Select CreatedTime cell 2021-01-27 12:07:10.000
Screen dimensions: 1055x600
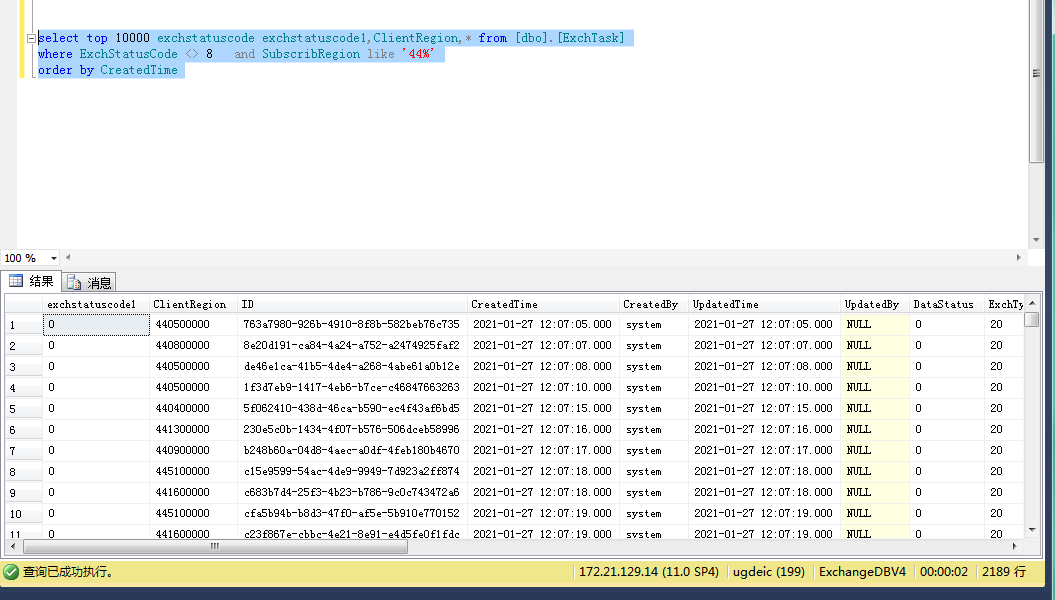click(x=543, y=387)
